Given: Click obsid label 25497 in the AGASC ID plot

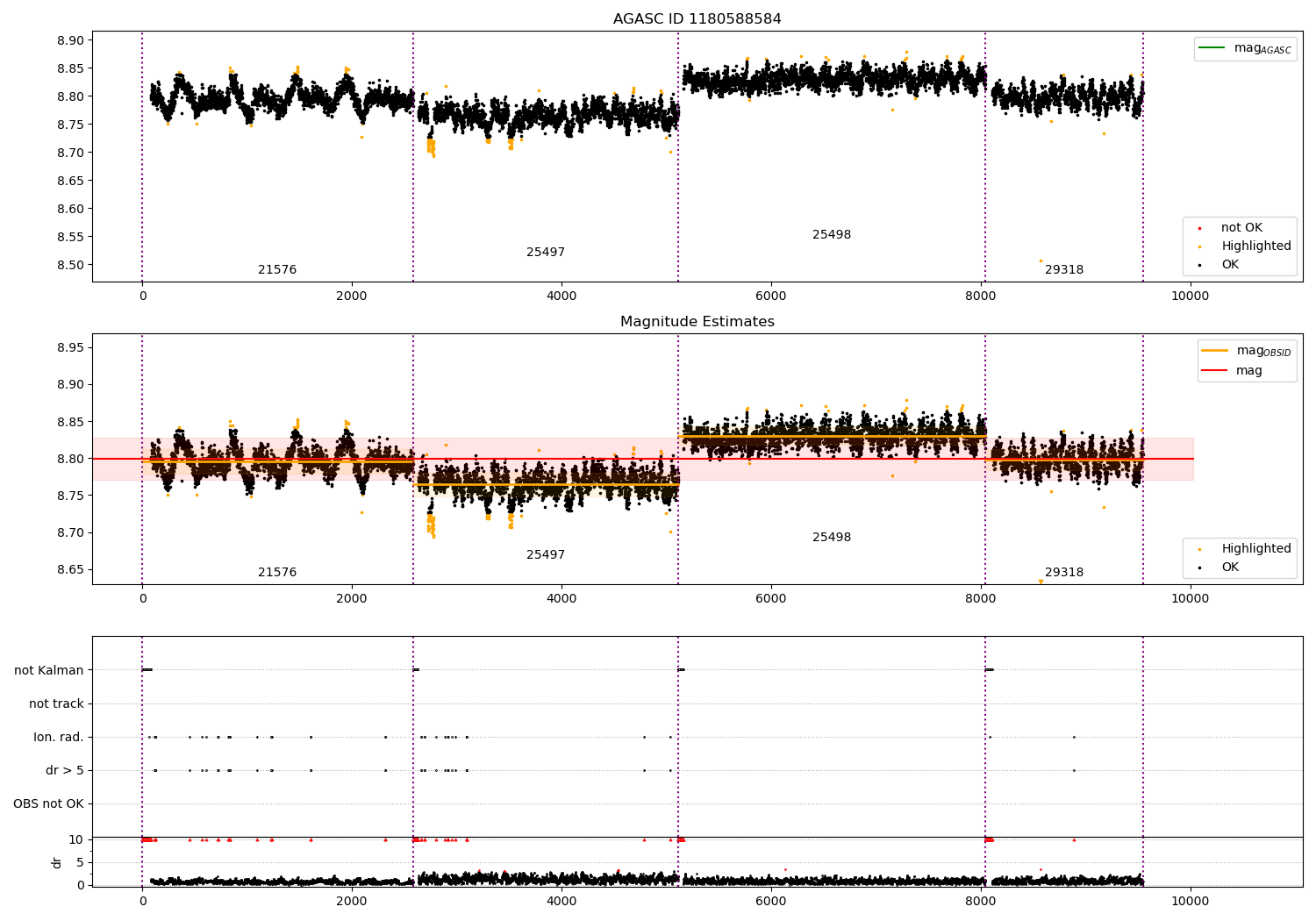Looking at the screenshot, I should (546, 253).
